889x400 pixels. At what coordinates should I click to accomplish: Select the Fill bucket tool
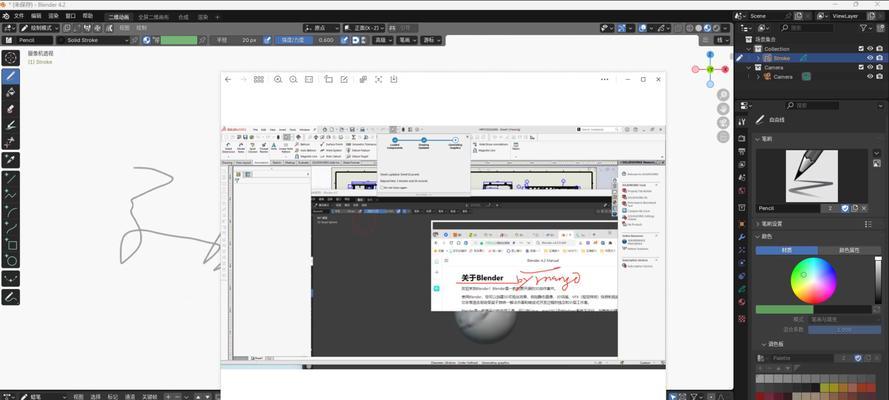tap(11, 92)
